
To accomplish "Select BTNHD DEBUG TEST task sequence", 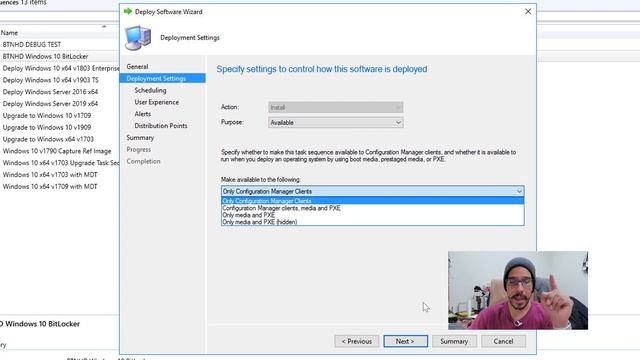I will pyautogui.click(x=31, y=44).
